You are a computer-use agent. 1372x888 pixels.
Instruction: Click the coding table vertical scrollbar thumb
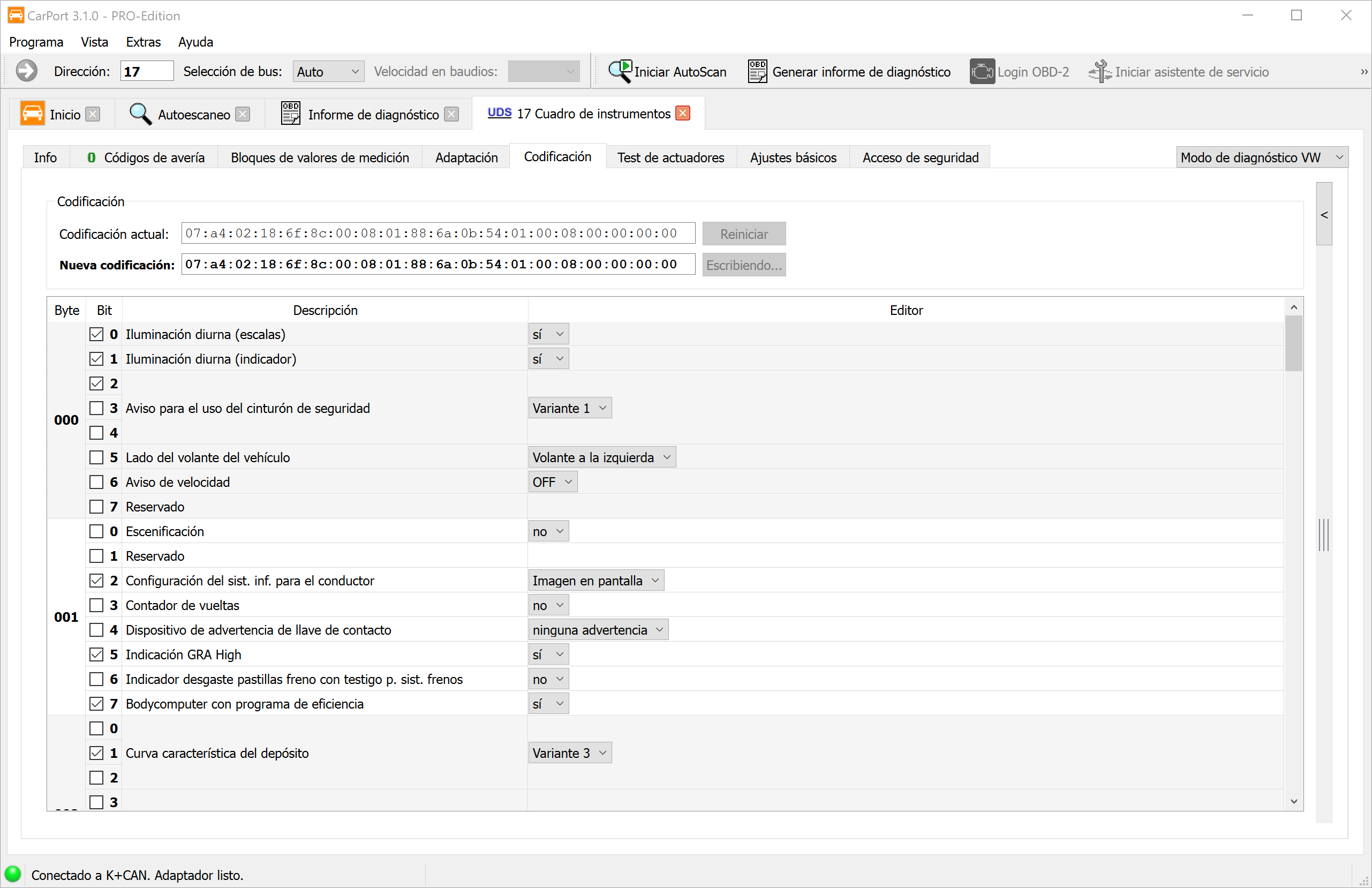1293,343
